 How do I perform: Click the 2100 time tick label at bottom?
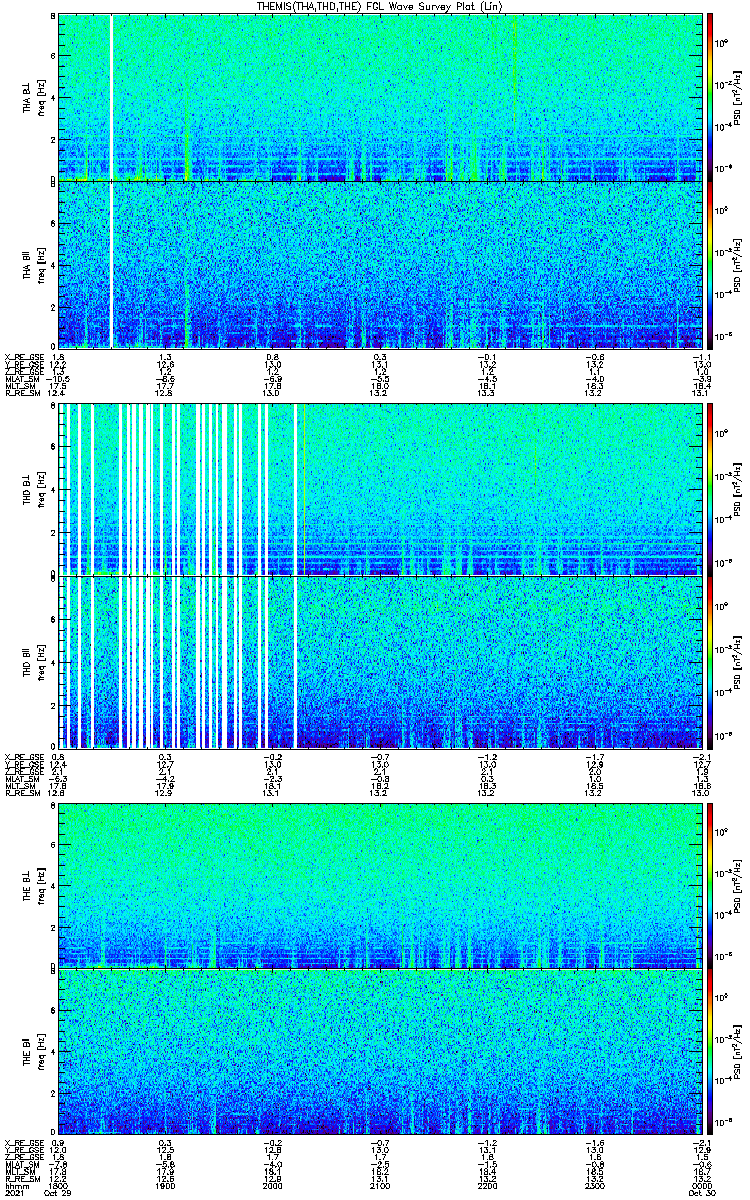[x=379, y=1186]
